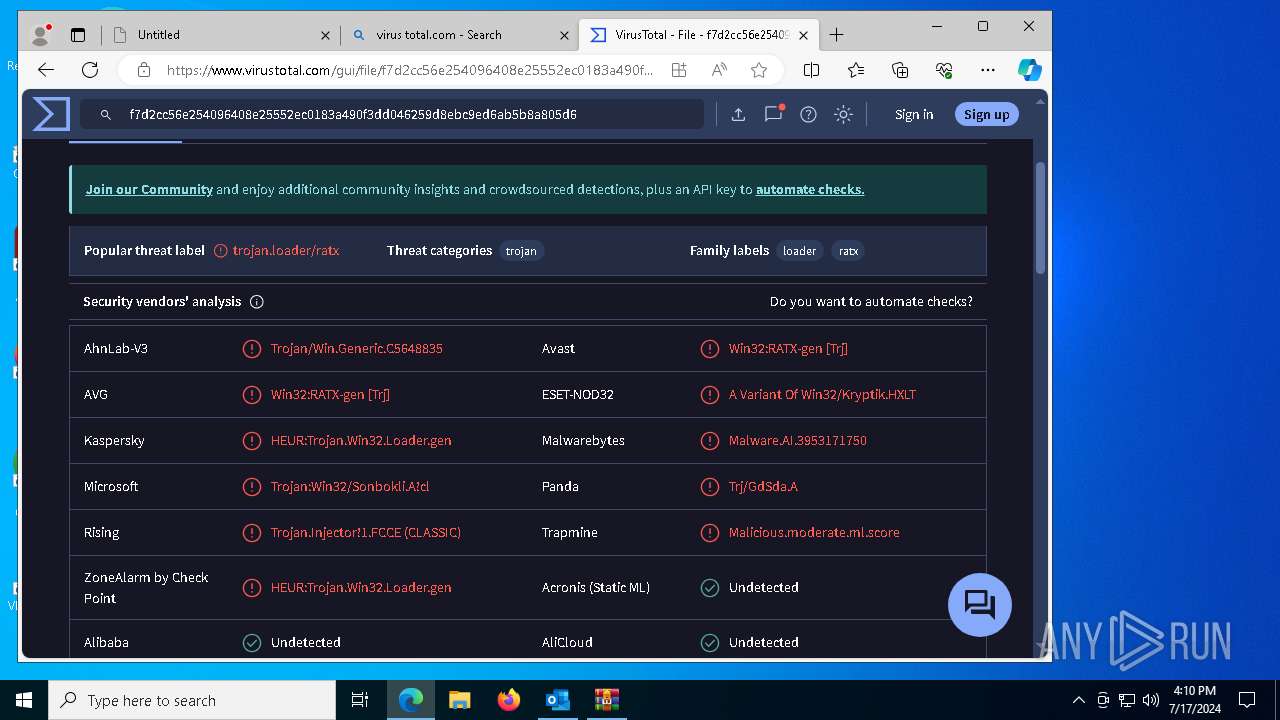The image size is (1280, 720).
Task: Open browser collections icon
Action: pos(900,70)
